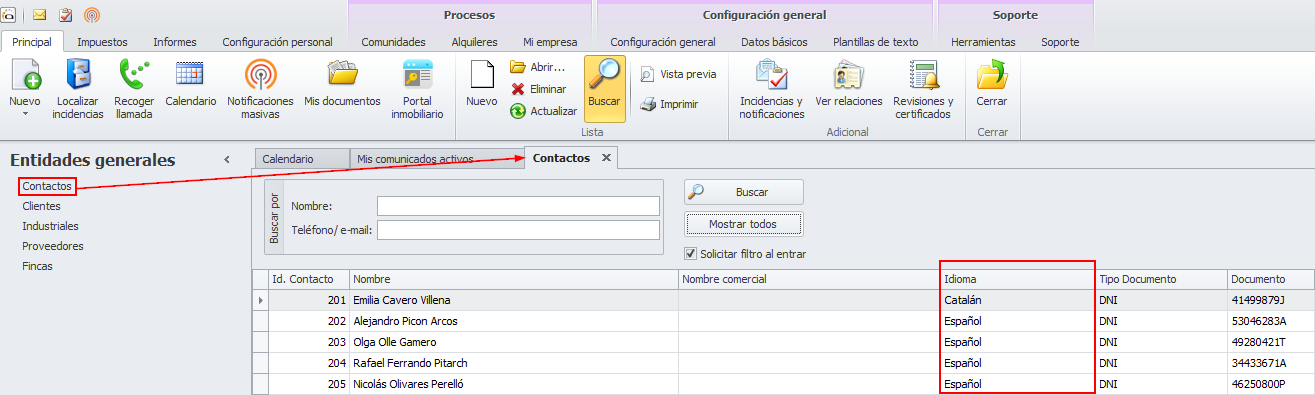Open Notificaciones masivas tool
This screenshot has width=1315, height=395.
point(260,90)
